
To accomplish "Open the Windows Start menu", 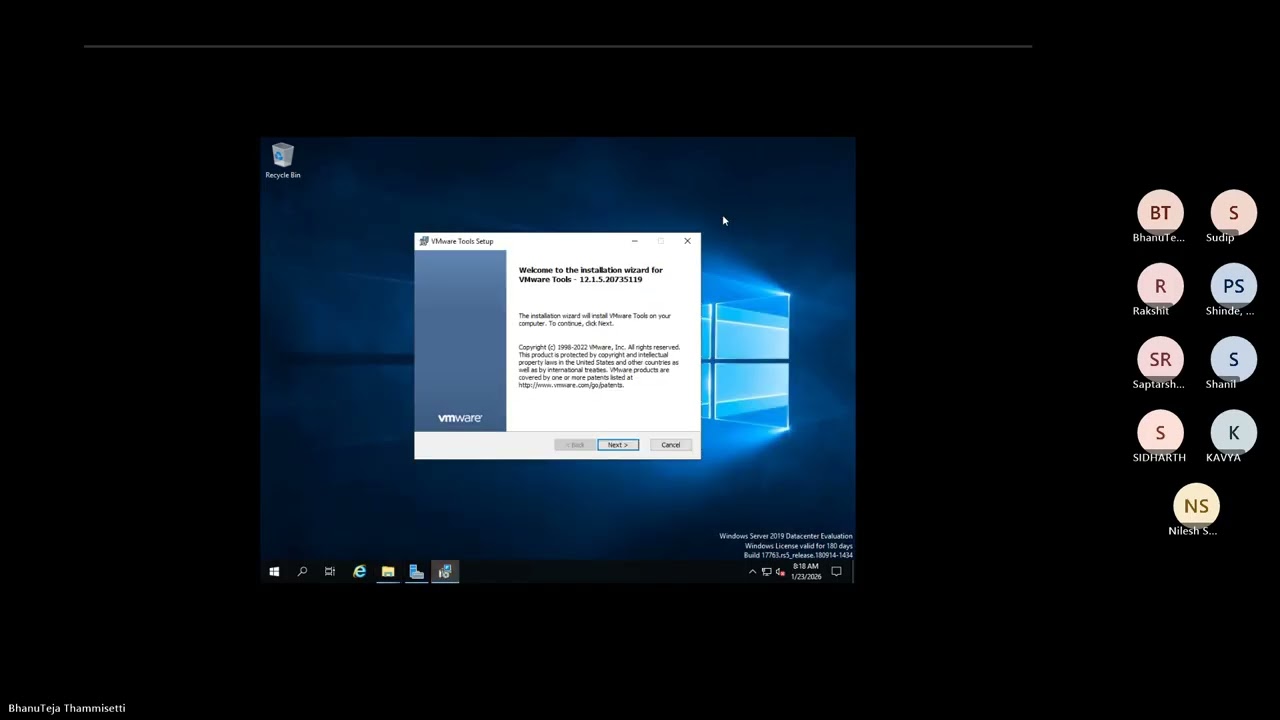I will tap(274, 572).
